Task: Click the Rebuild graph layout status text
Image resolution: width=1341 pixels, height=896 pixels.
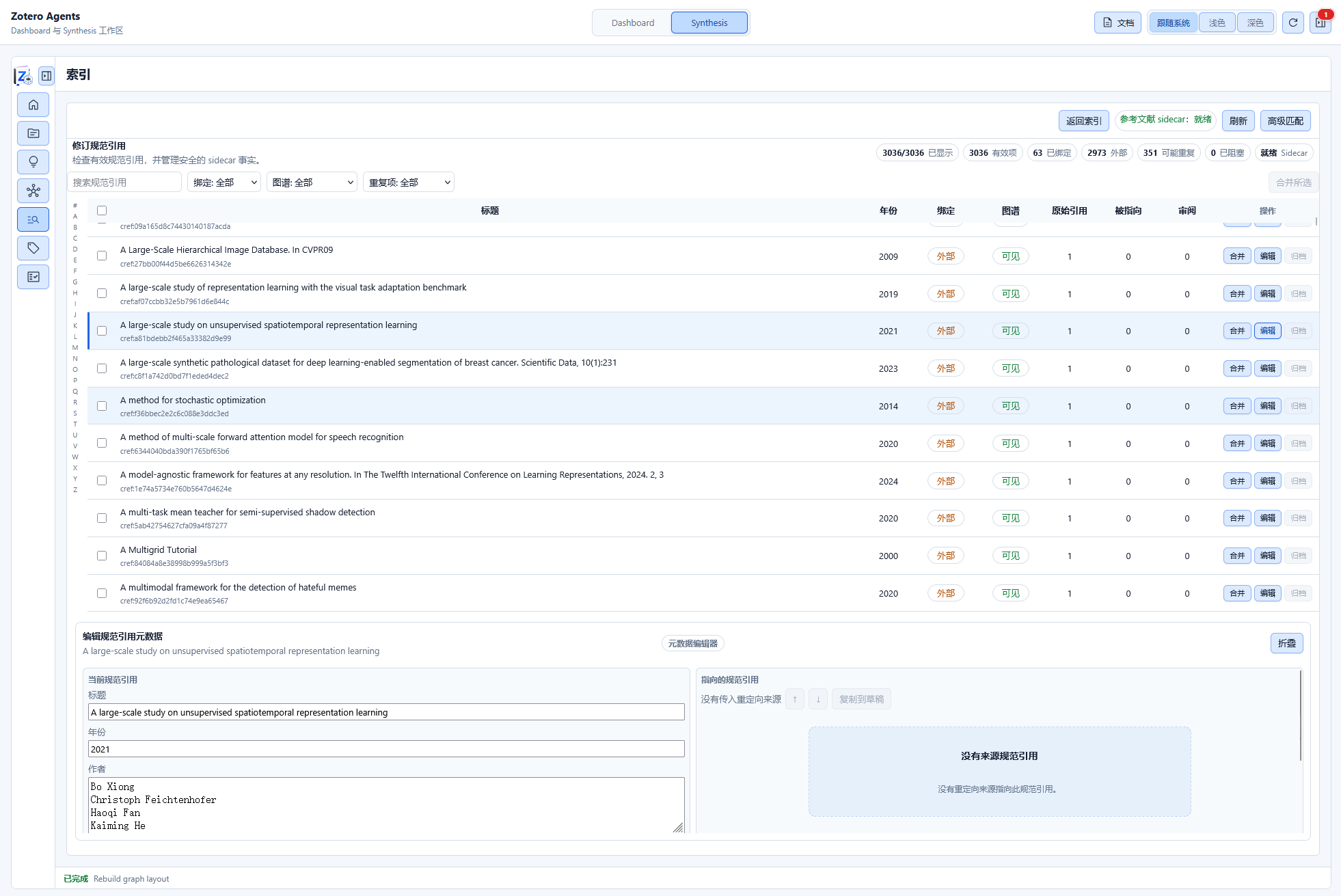Action: pos(131,879)
